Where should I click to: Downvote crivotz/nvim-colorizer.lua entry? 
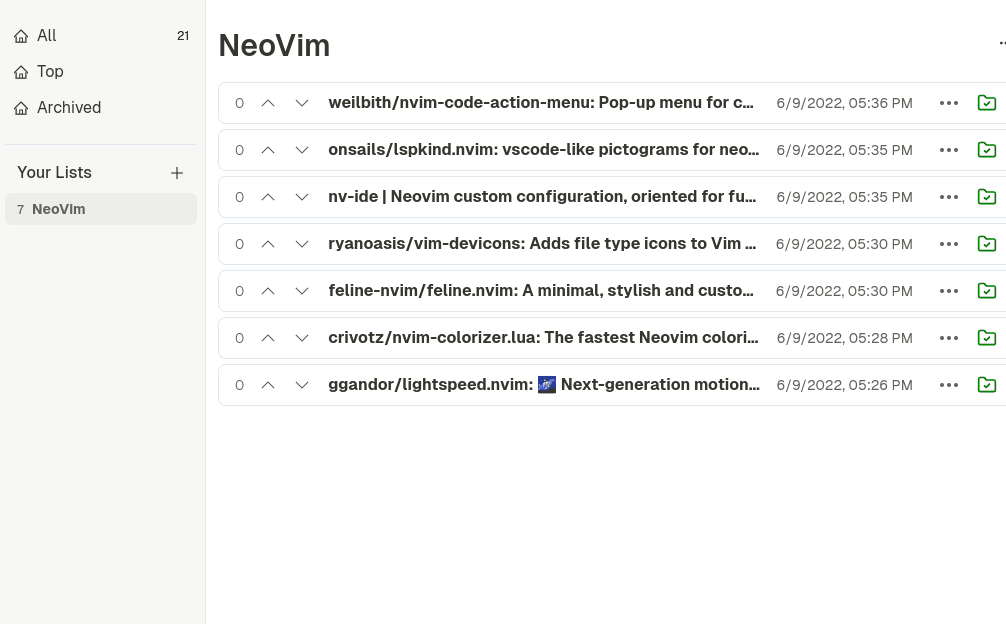[302, 338]
